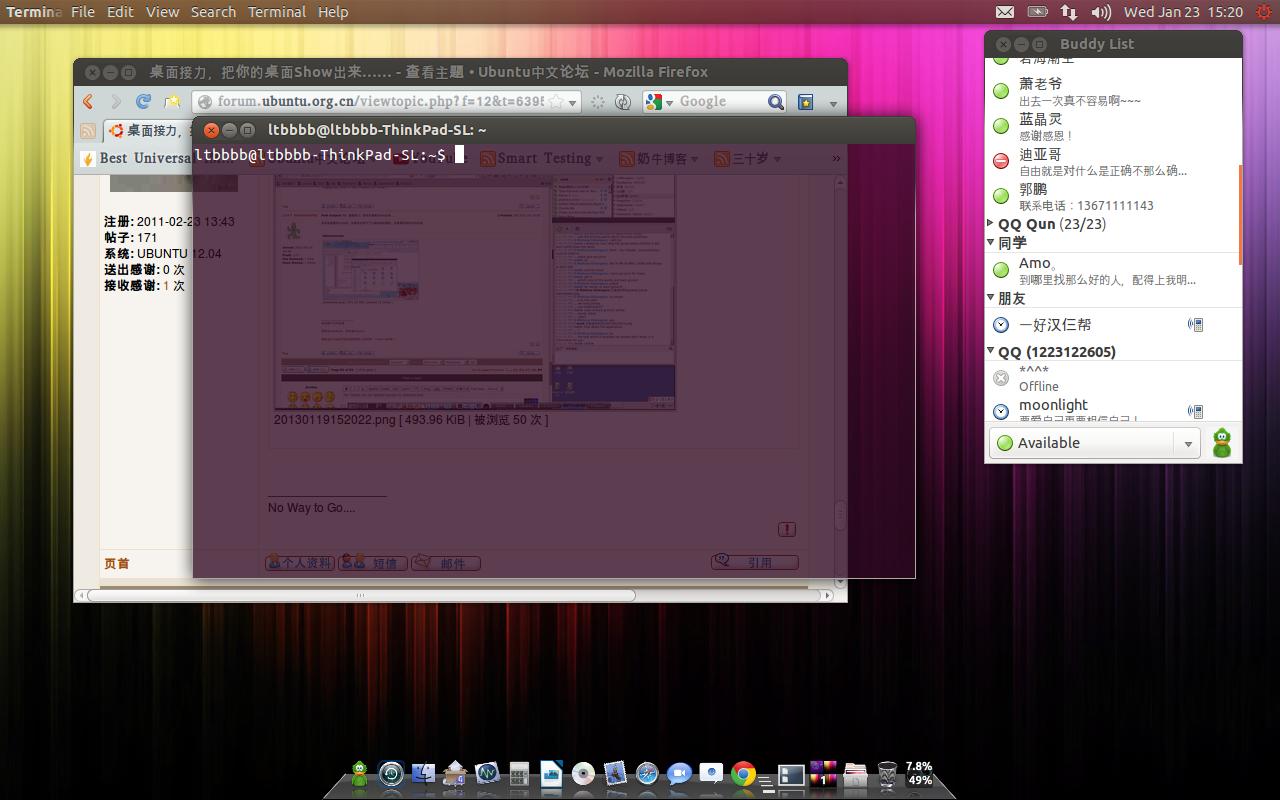The width and height of the screenshot is (1280, 800).
Task: Open the file folders icon in the dock
Action: point(855,774)
